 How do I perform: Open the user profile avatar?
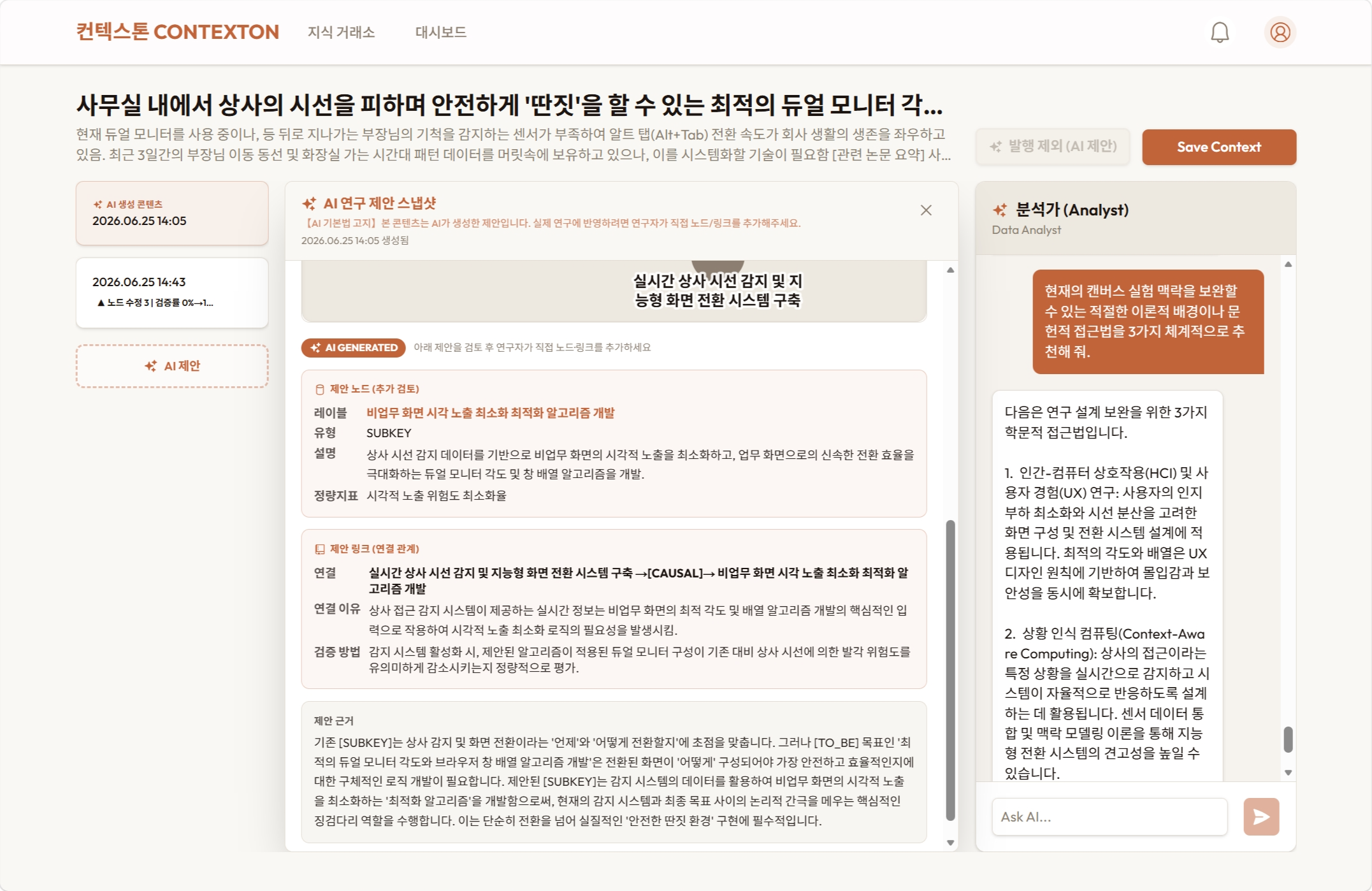[1280, 32]
